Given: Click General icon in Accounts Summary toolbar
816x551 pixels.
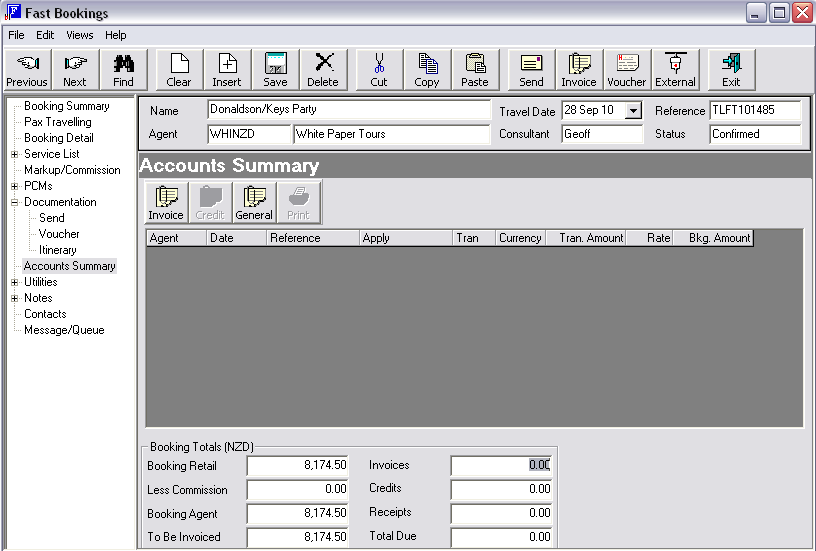Looking at the screenshot, I should pos(254,197).
